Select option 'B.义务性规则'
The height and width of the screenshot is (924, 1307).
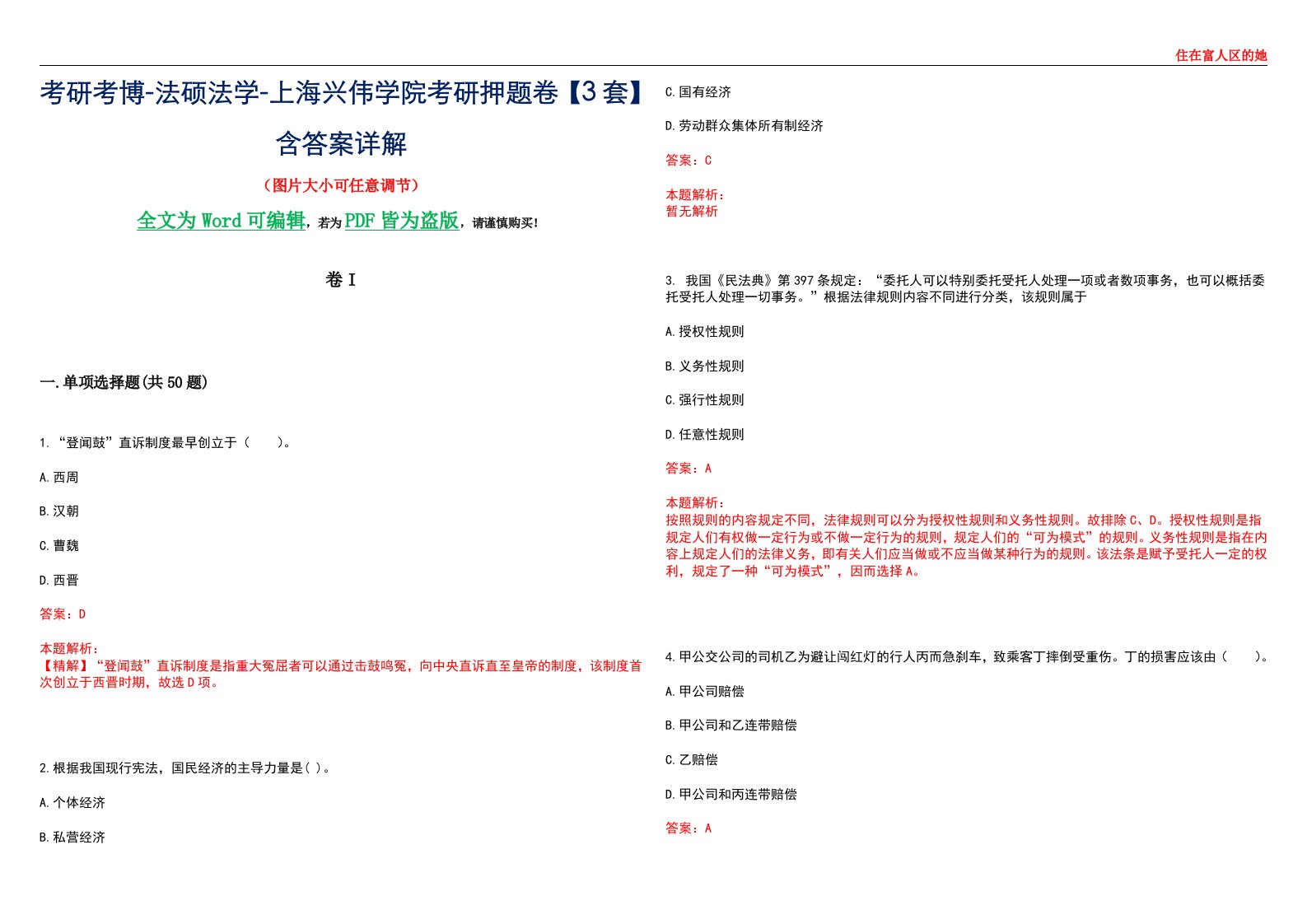(x=705, y=366)
